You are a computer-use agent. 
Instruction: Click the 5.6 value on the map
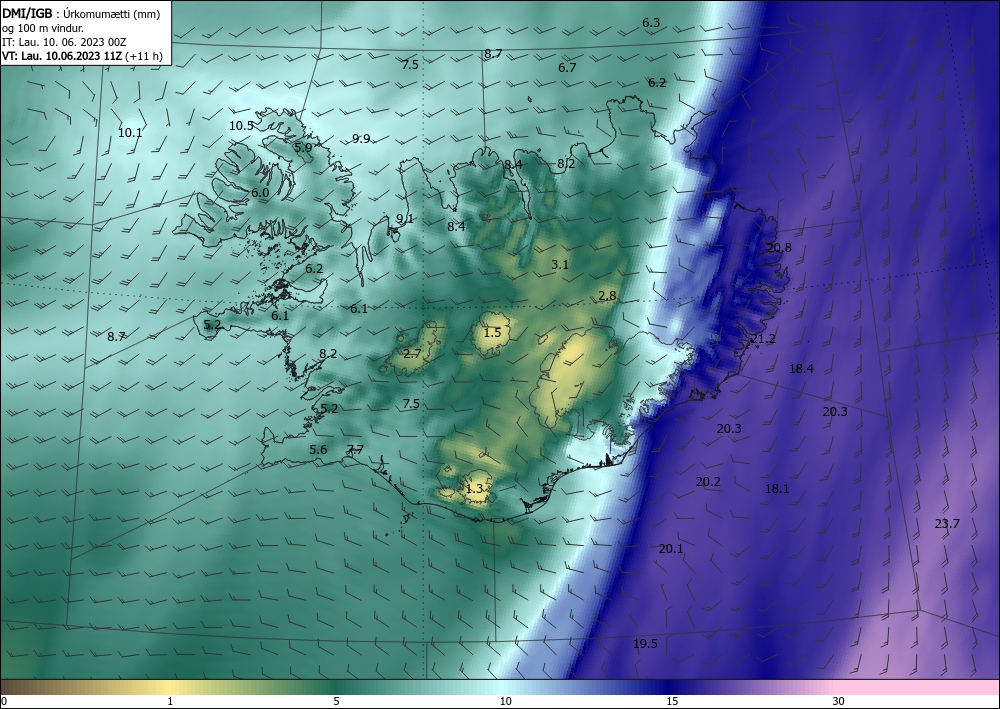click(318, 450)
